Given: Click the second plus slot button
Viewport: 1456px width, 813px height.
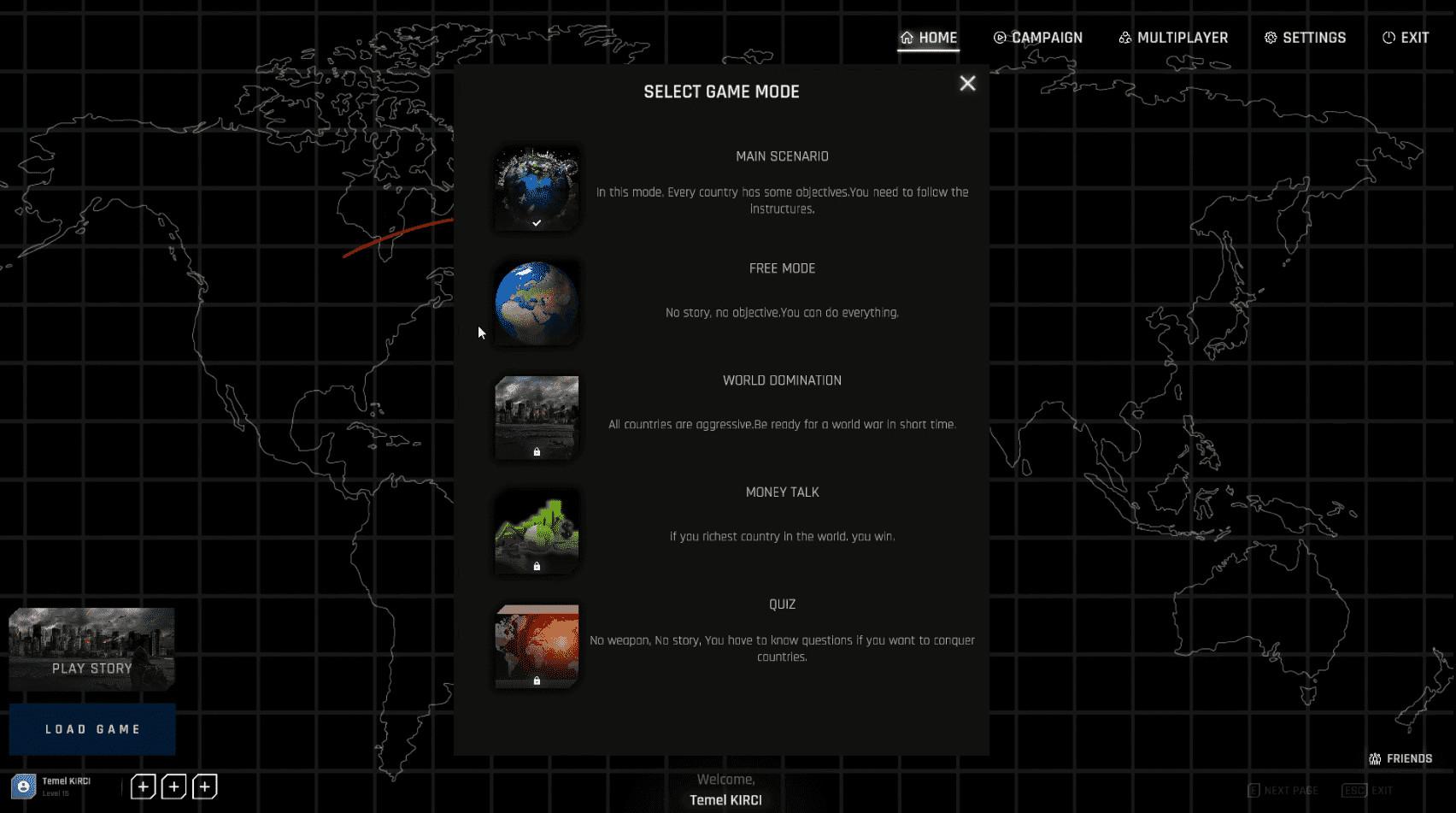Looking at the screenshot, I should pos(173,786).
